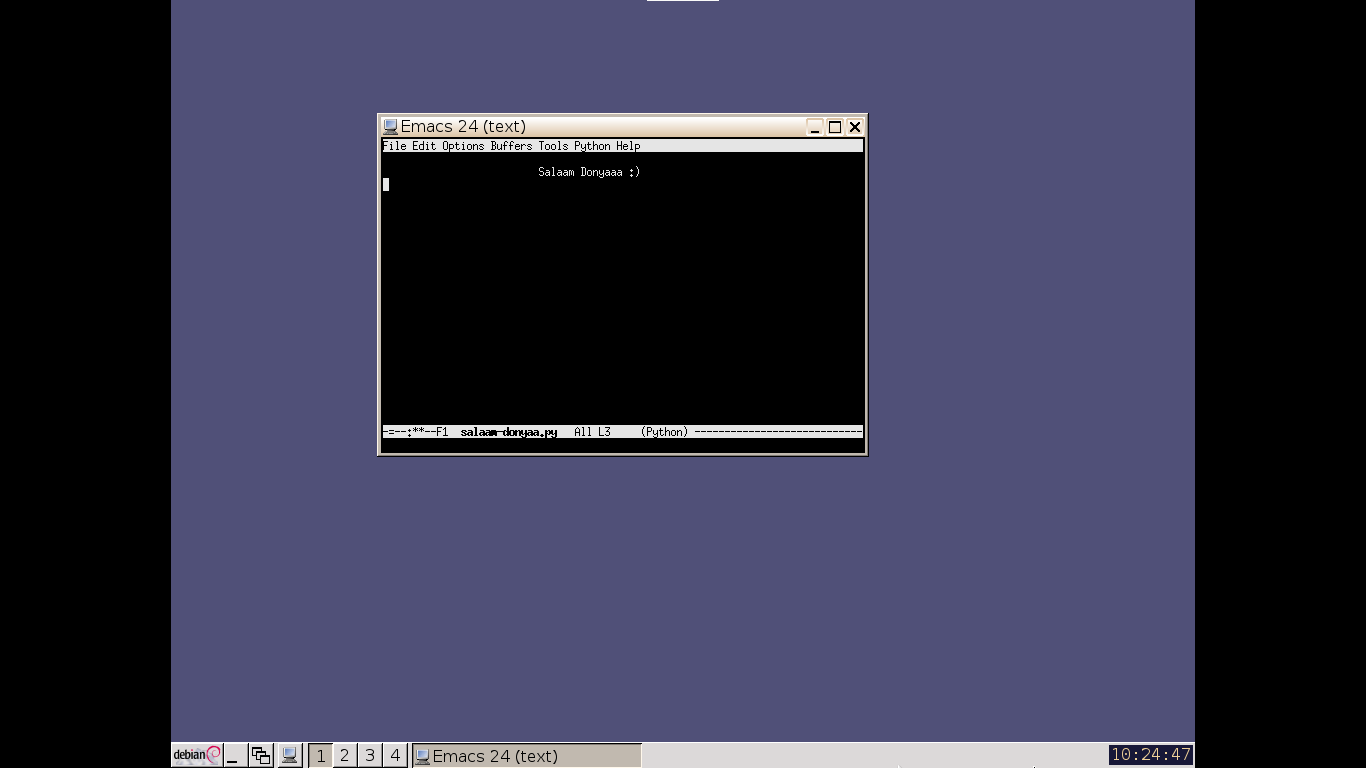
Task: Click the salaam-donyaa.py buffer name in mode line
Action: 509,432
